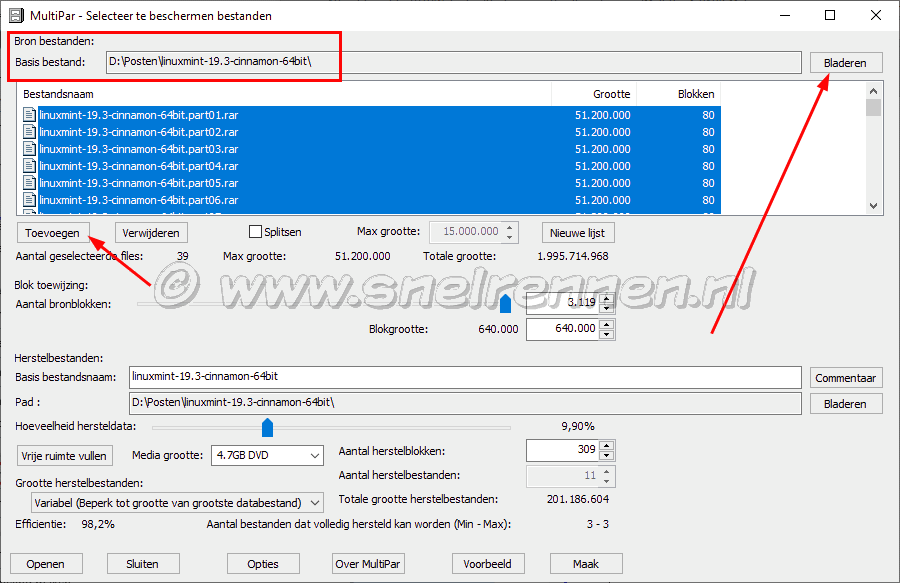Click the Basis bestand path field
Image resolution: width=900 pixels, height=583 pixels.
pyautogui.click(x=453, y=63)
